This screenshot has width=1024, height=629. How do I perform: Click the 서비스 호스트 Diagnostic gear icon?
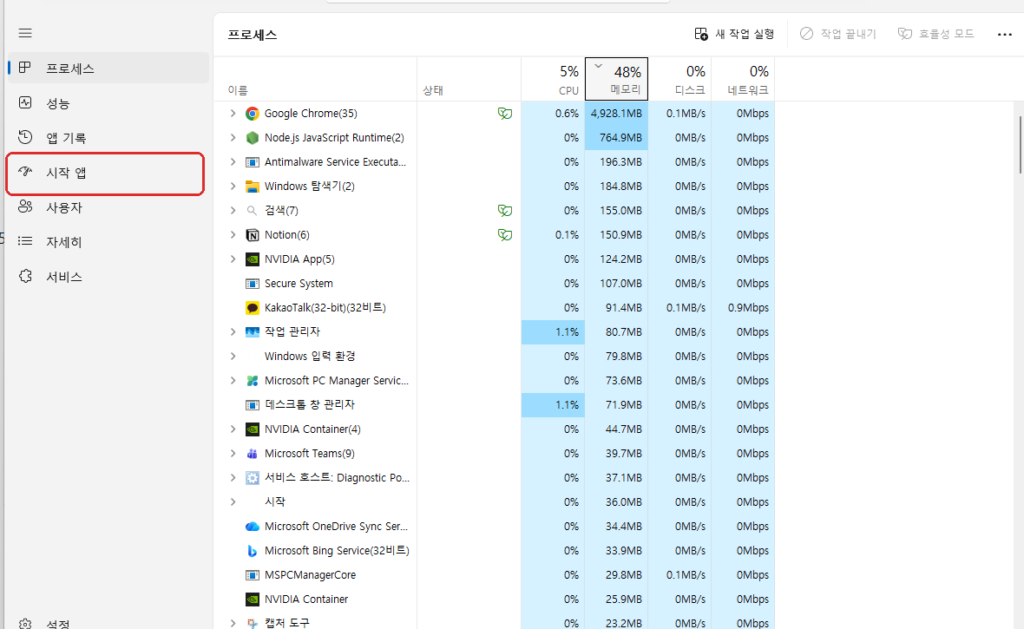coord(252,478)
